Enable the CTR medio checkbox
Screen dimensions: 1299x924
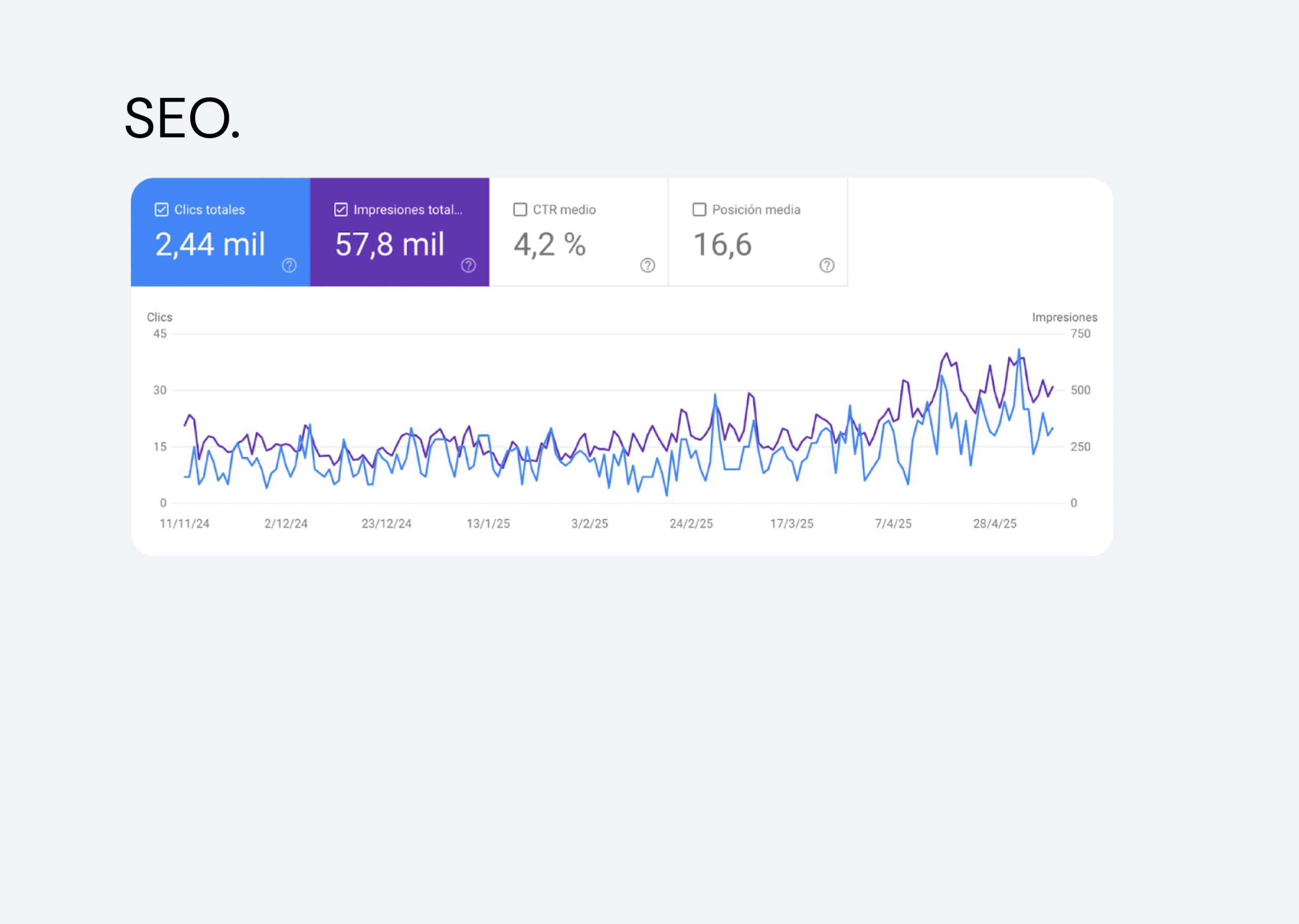(520, 210)
